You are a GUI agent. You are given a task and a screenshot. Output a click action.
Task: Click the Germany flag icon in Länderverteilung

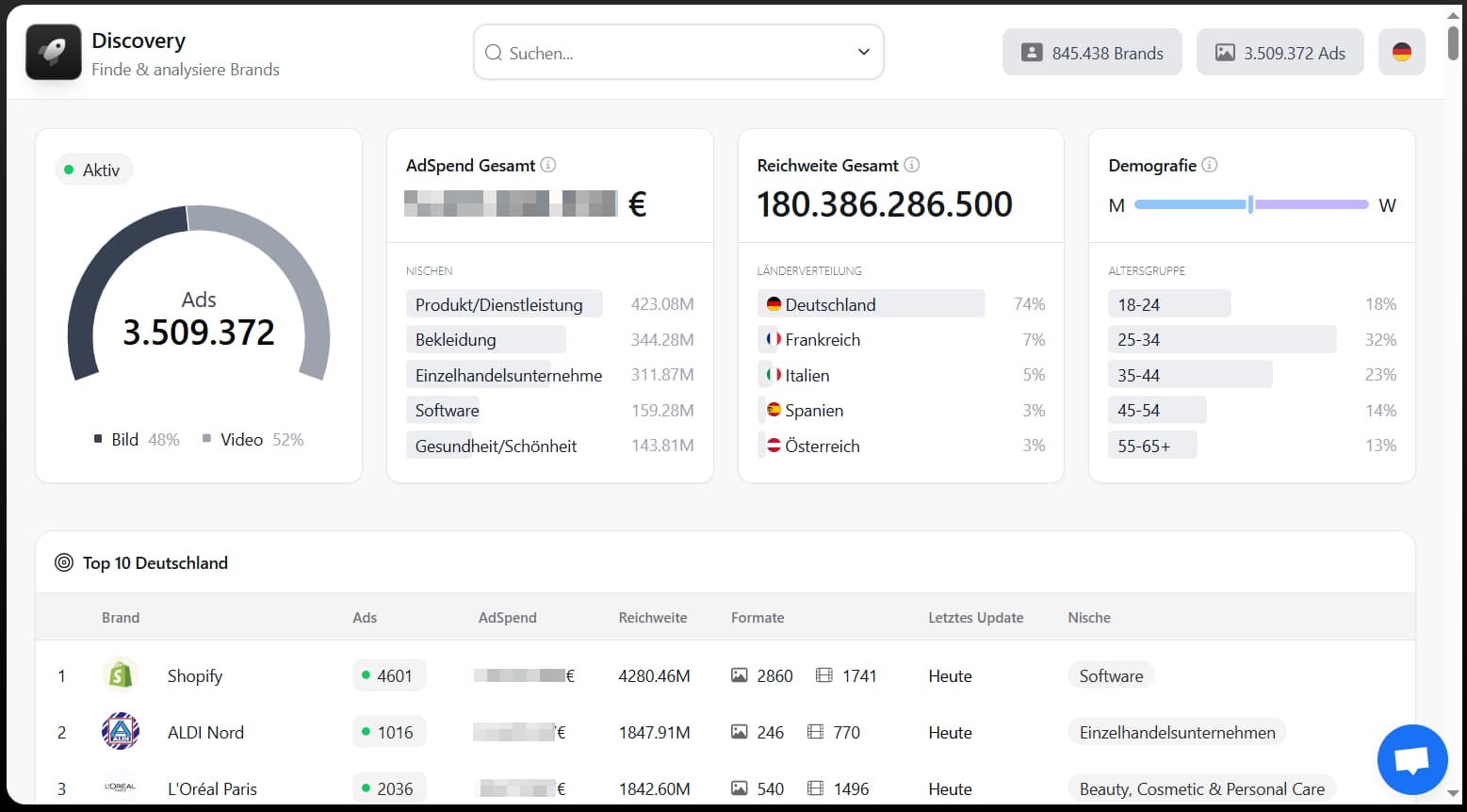[x=774, y=304]
